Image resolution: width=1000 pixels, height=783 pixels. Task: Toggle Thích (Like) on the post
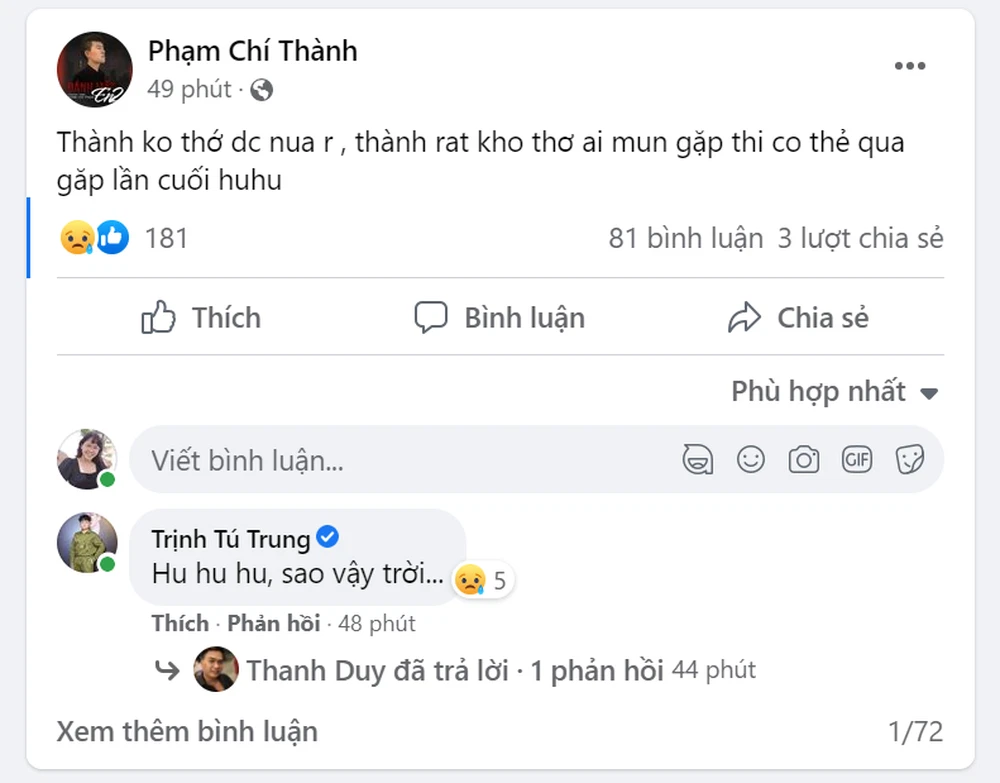point(201,318)
